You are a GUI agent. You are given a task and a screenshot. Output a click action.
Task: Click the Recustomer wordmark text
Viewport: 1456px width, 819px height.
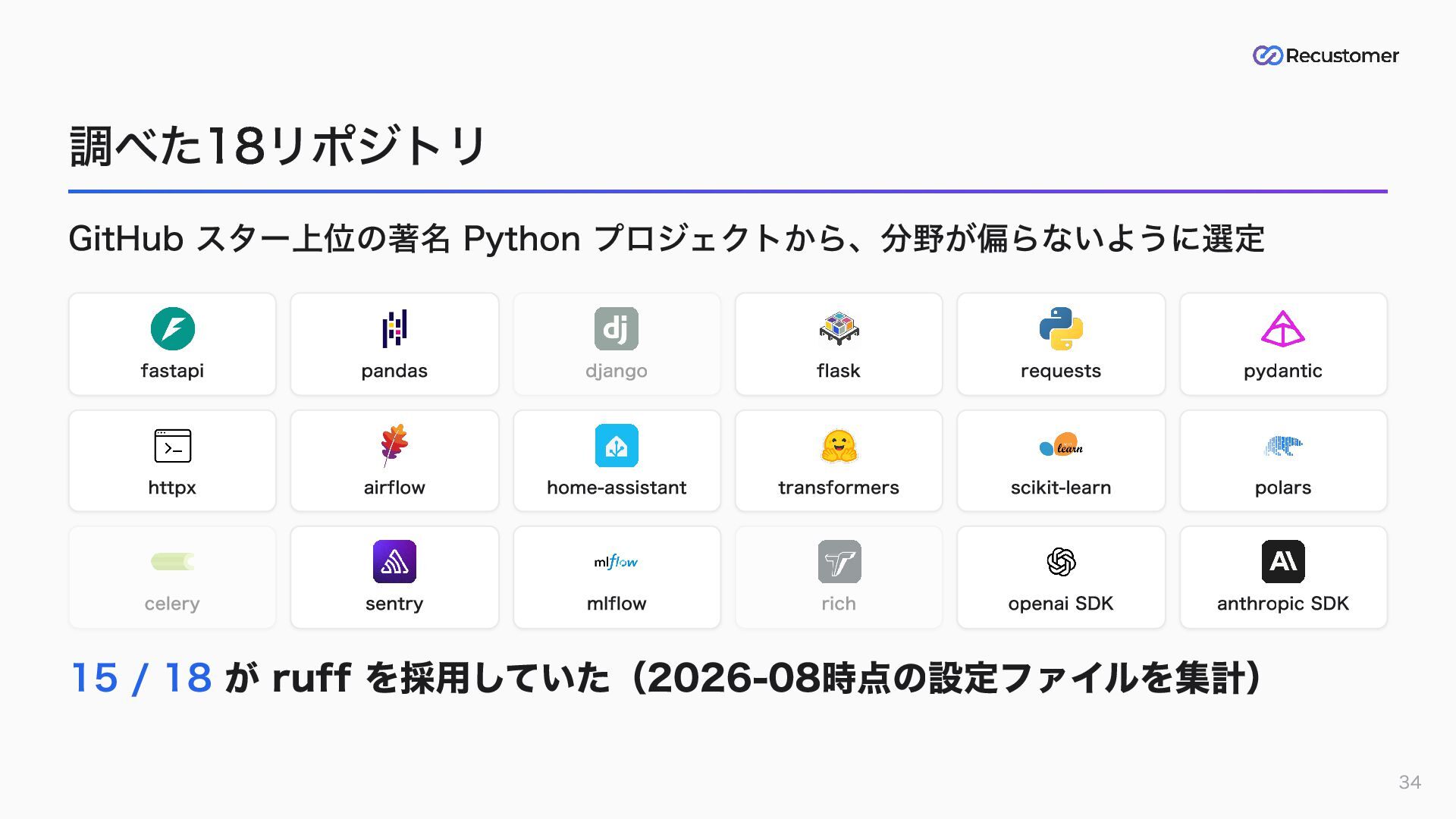1342,55
